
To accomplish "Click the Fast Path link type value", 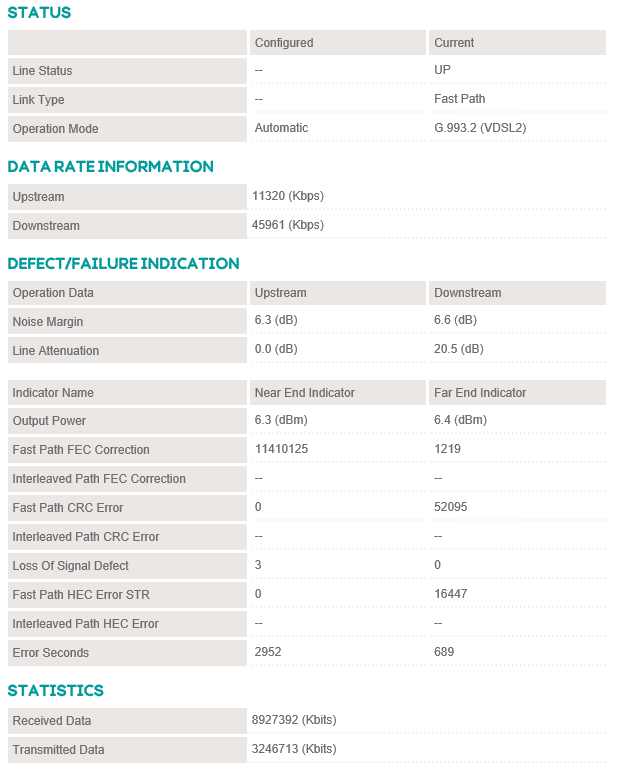I will point(460,99).
